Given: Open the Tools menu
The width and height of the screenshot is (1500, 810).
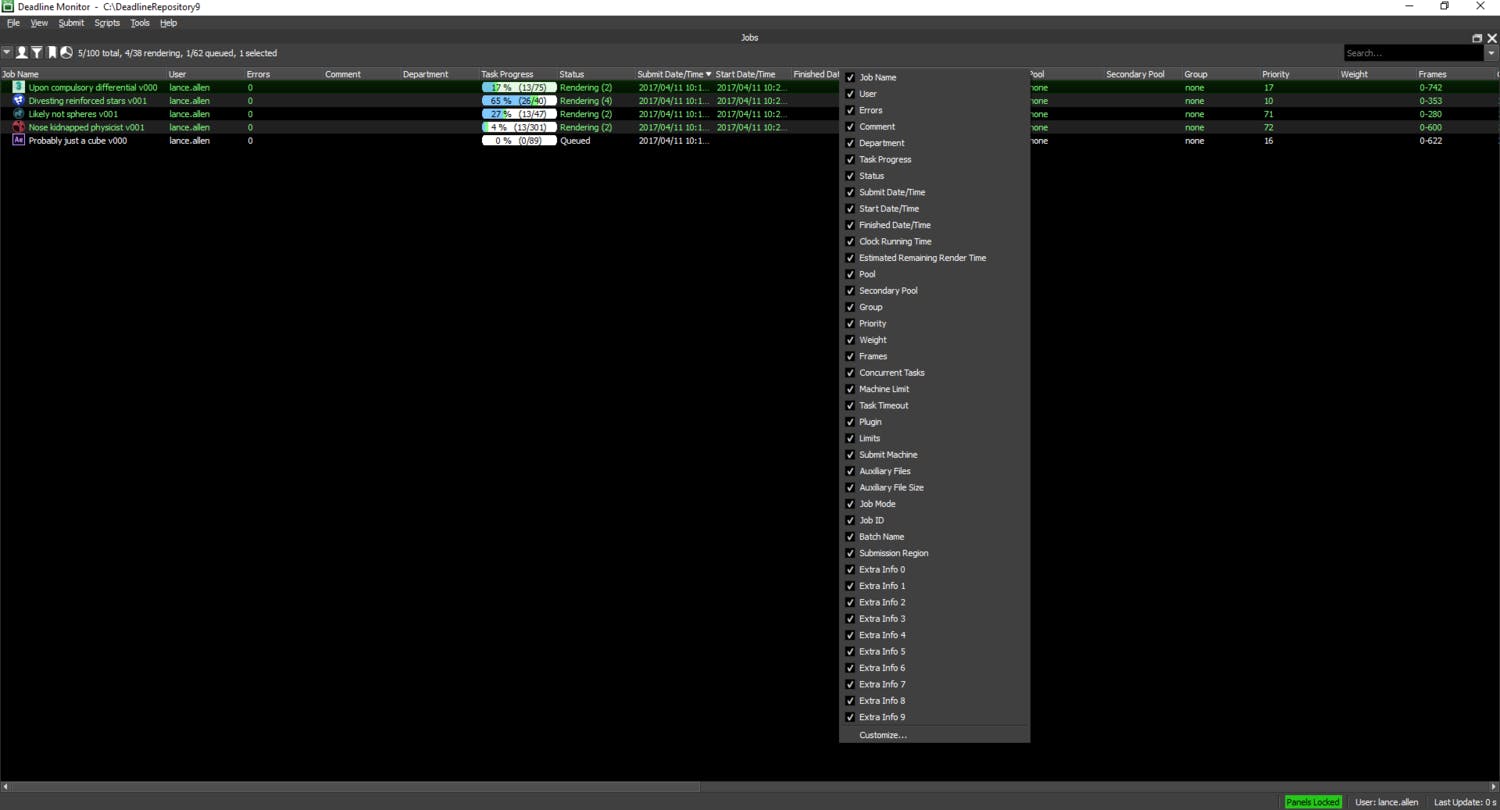Looking at the screenshot, I should click(140, 23).
